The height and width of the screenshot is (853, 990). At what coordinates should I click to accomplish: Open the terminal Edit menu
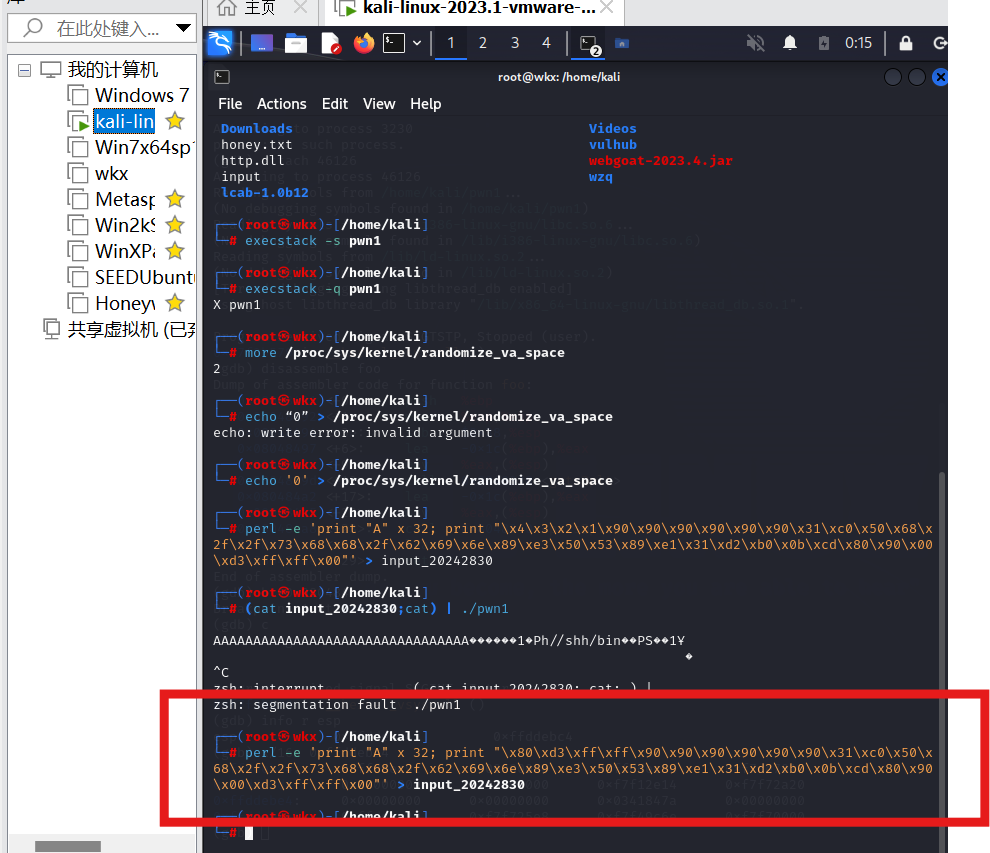tap(335, 104)
